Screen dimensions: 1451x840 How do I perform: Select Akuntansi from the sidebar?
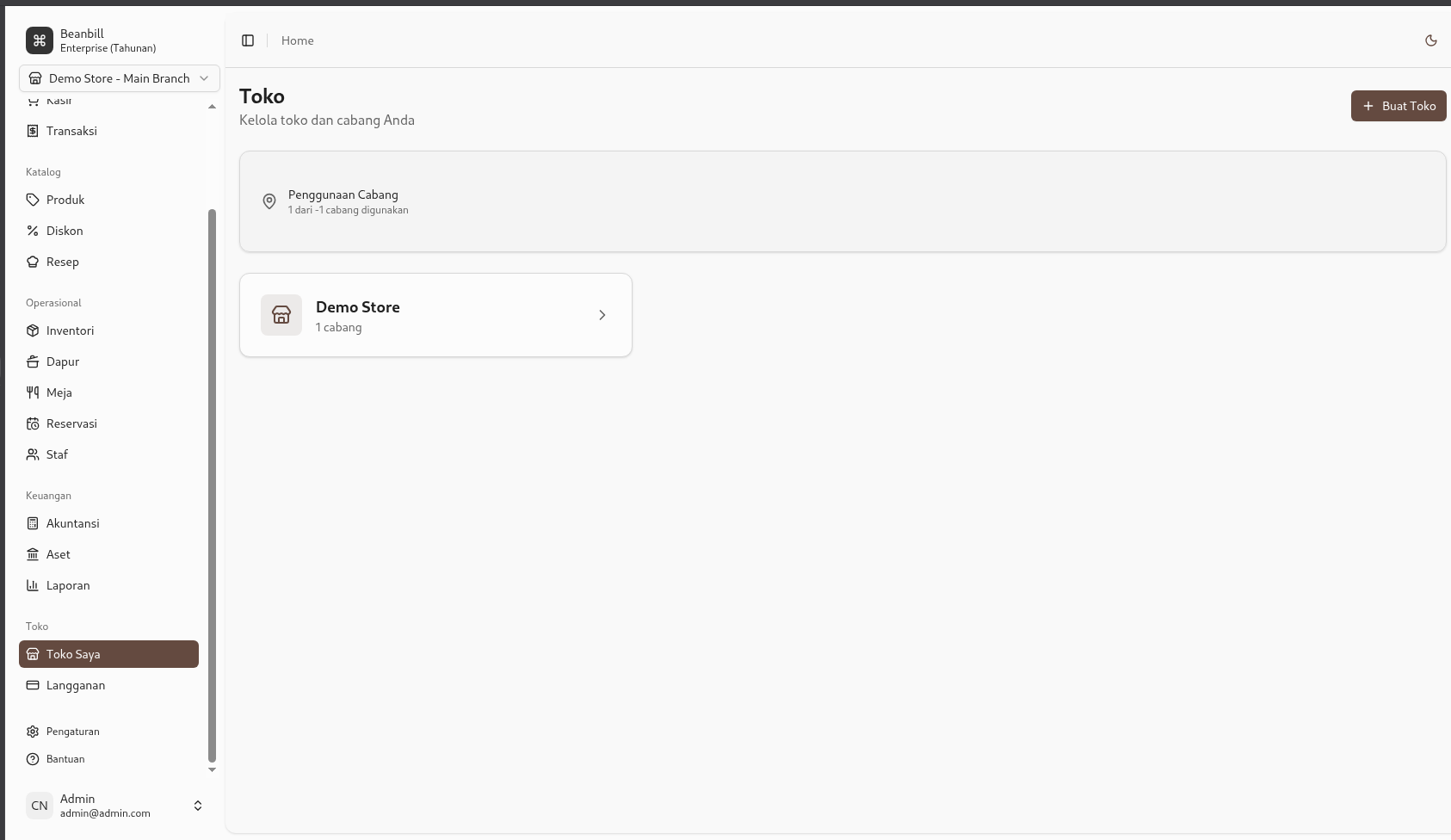point(73,523)
